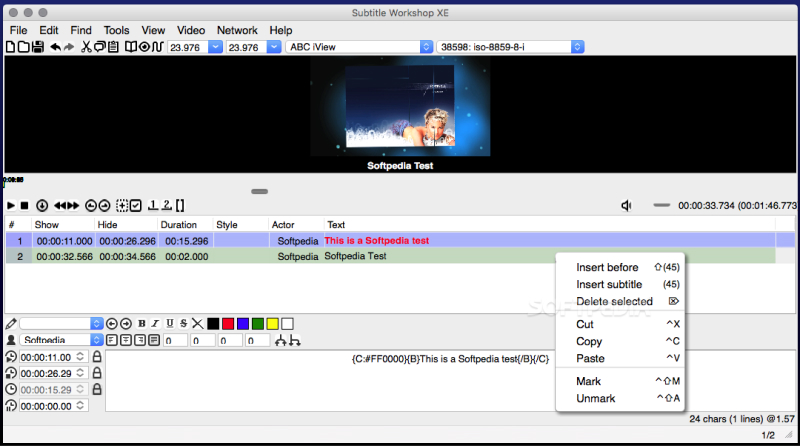Screen dimensions: 800x446
Task: Click the sync point 1 icon
Action: click(x=153, y=205)
